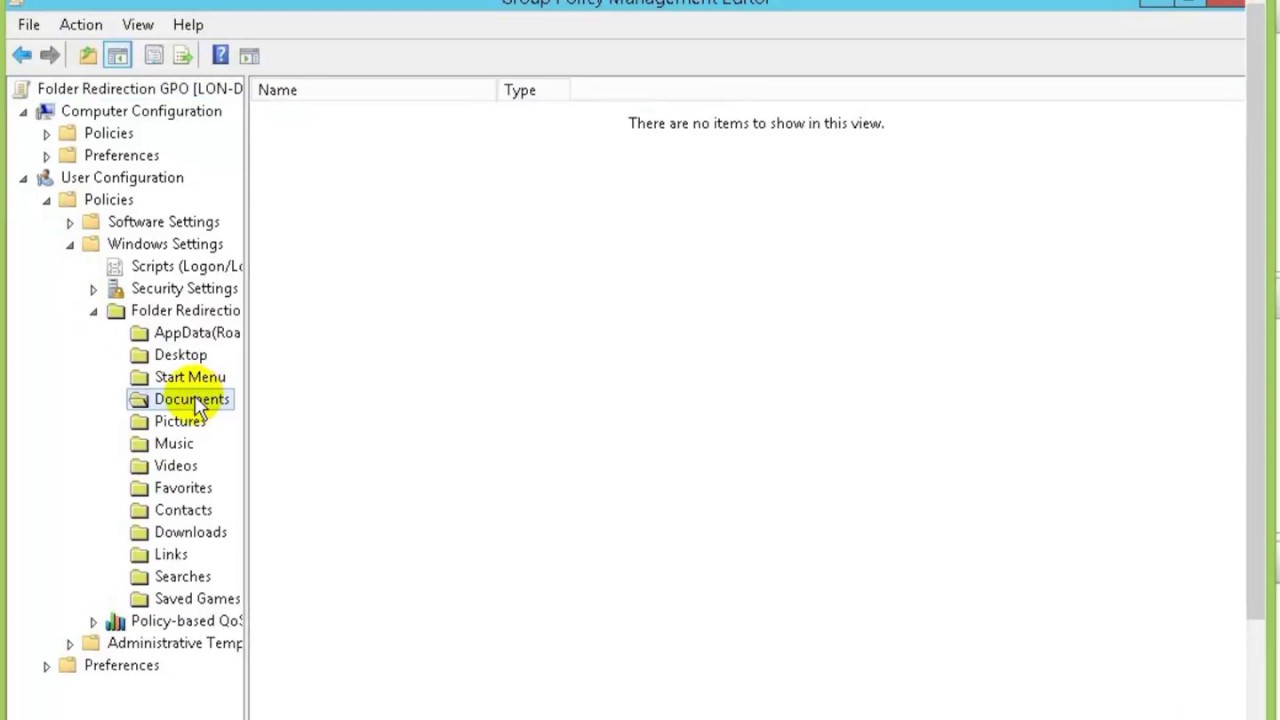This screenshot has width=1280, height=720.
Task: Select the Documents folder in the tree
Action: click(x=191, y=399)
